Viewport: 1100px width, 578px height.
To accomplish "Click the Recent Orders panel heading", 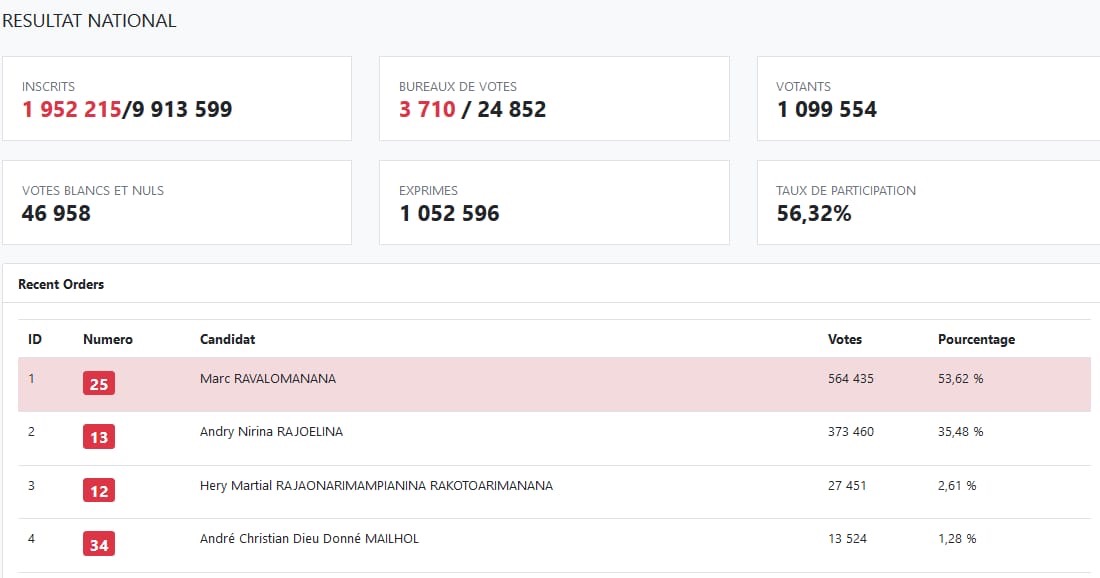I will (61, 284).
